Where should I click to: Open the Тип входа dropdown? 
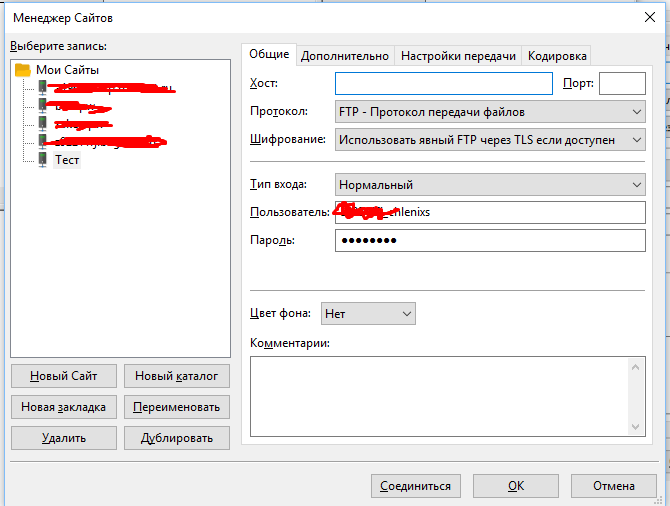490,185
